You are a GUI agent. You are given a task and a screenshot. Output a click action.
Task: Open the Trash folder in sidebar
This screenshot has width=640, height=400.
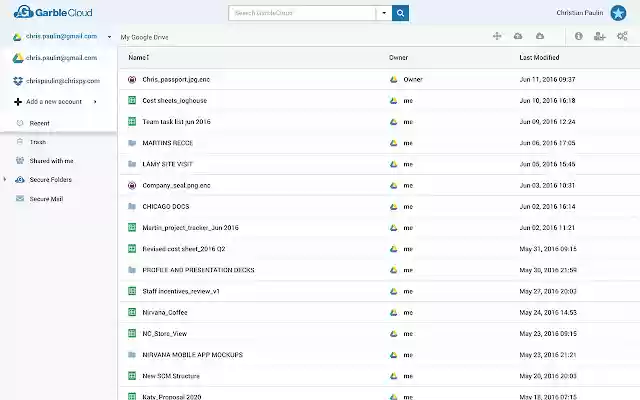tap(38, 143)
